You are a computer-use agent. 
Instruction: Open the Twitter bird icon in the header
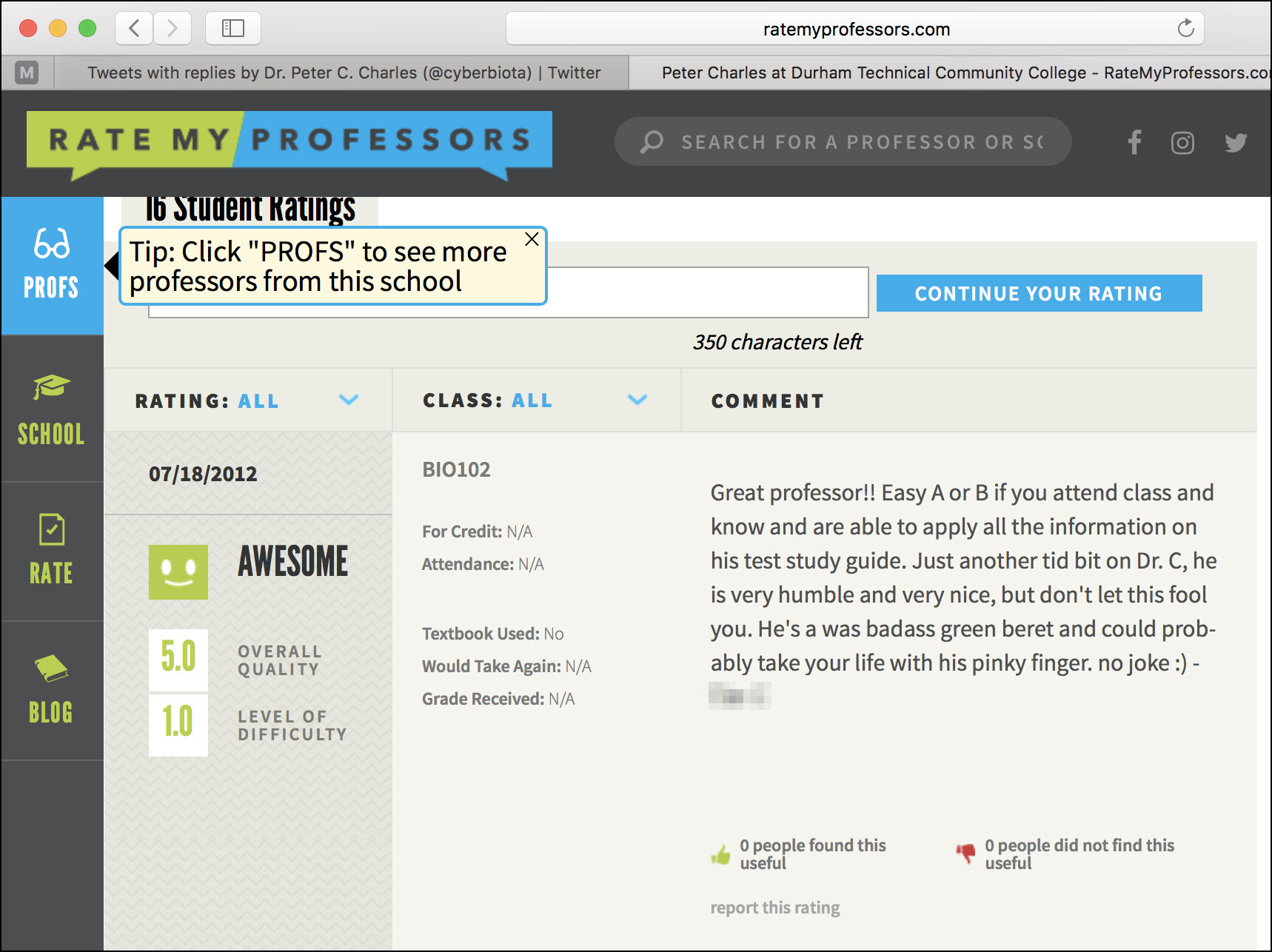click(1235, 142)
